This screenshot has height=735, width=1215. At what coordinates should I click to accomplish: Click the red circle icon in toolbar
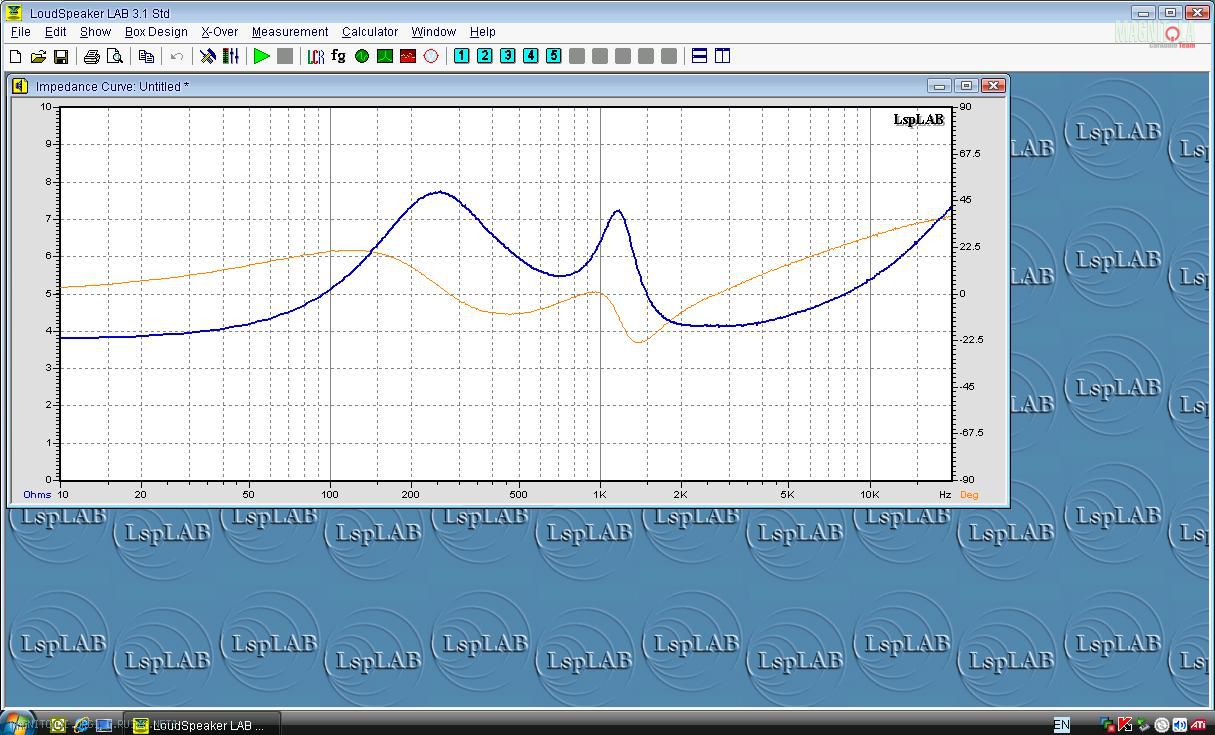pyautogui.click(x=431, y=57)
